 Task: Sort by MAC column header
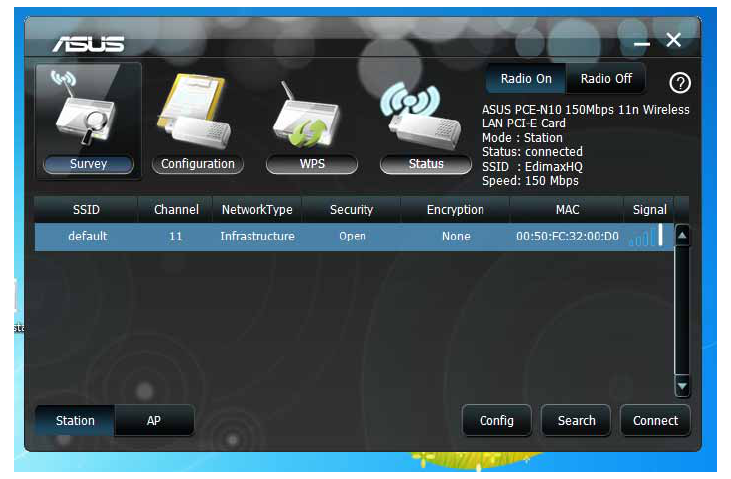567,209
